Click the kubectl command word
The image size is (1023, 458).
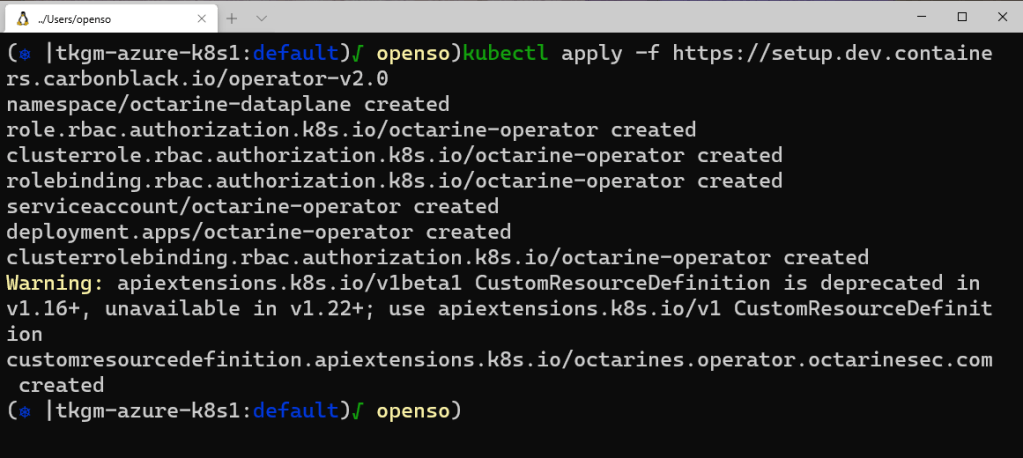point(506,53)
